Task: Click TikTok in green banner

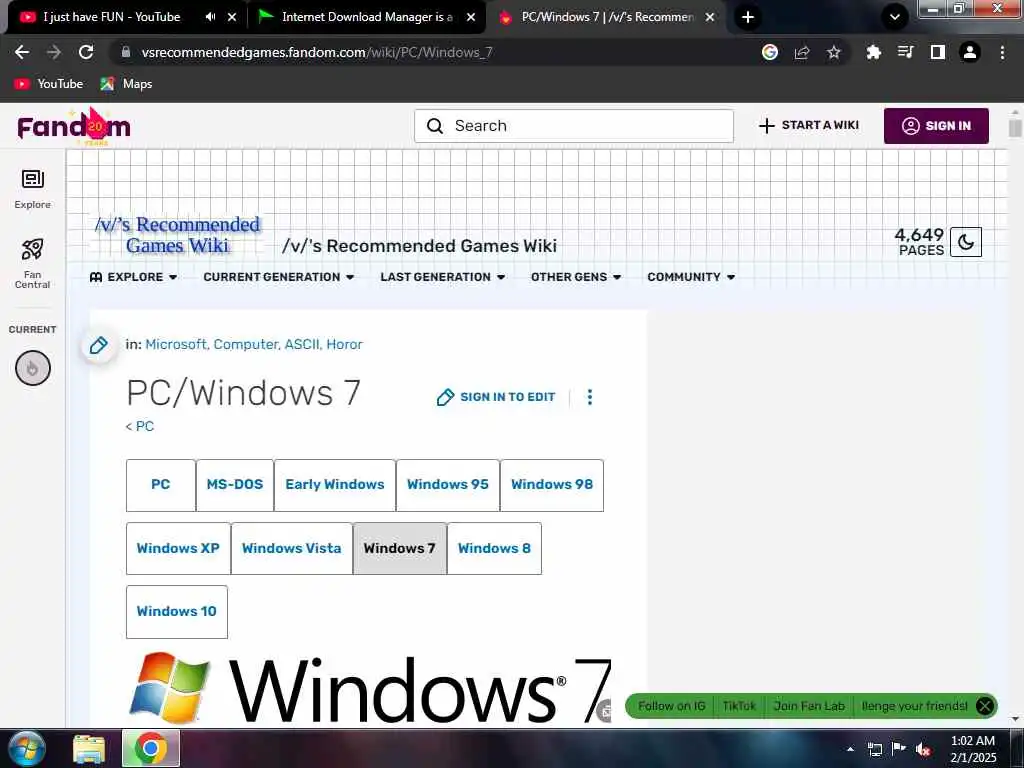Action: click(739, 706)
